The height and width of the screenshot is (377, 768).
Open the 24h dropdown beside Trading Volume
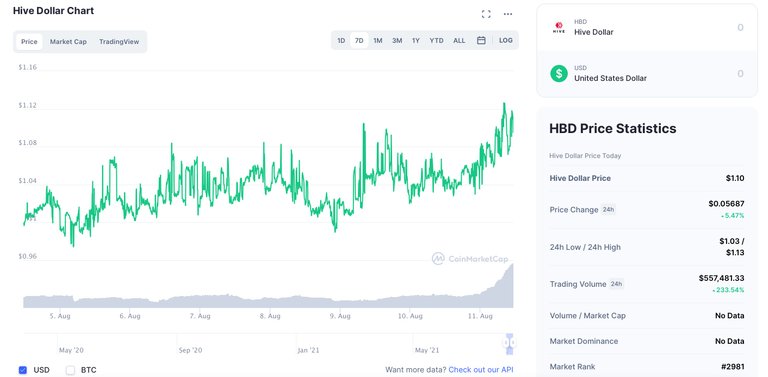pyautogui.click(x=616, y=284)
